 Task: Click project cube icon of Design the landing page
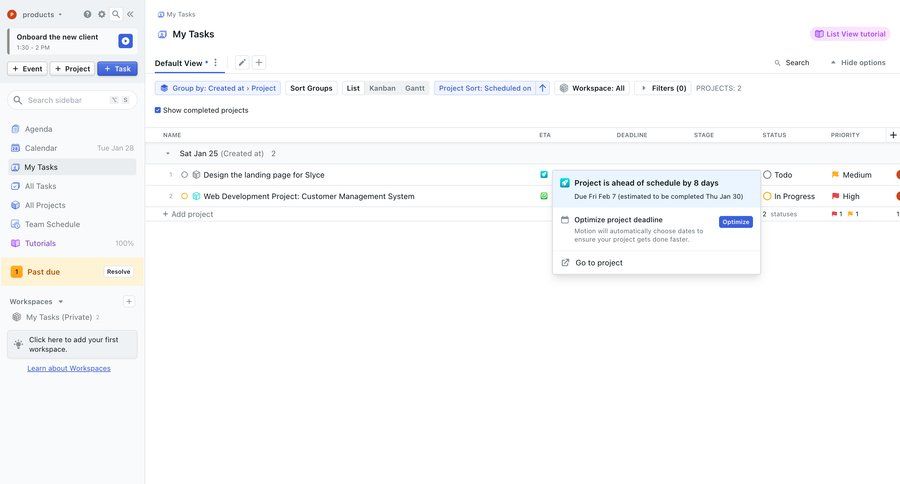(196, 175)
